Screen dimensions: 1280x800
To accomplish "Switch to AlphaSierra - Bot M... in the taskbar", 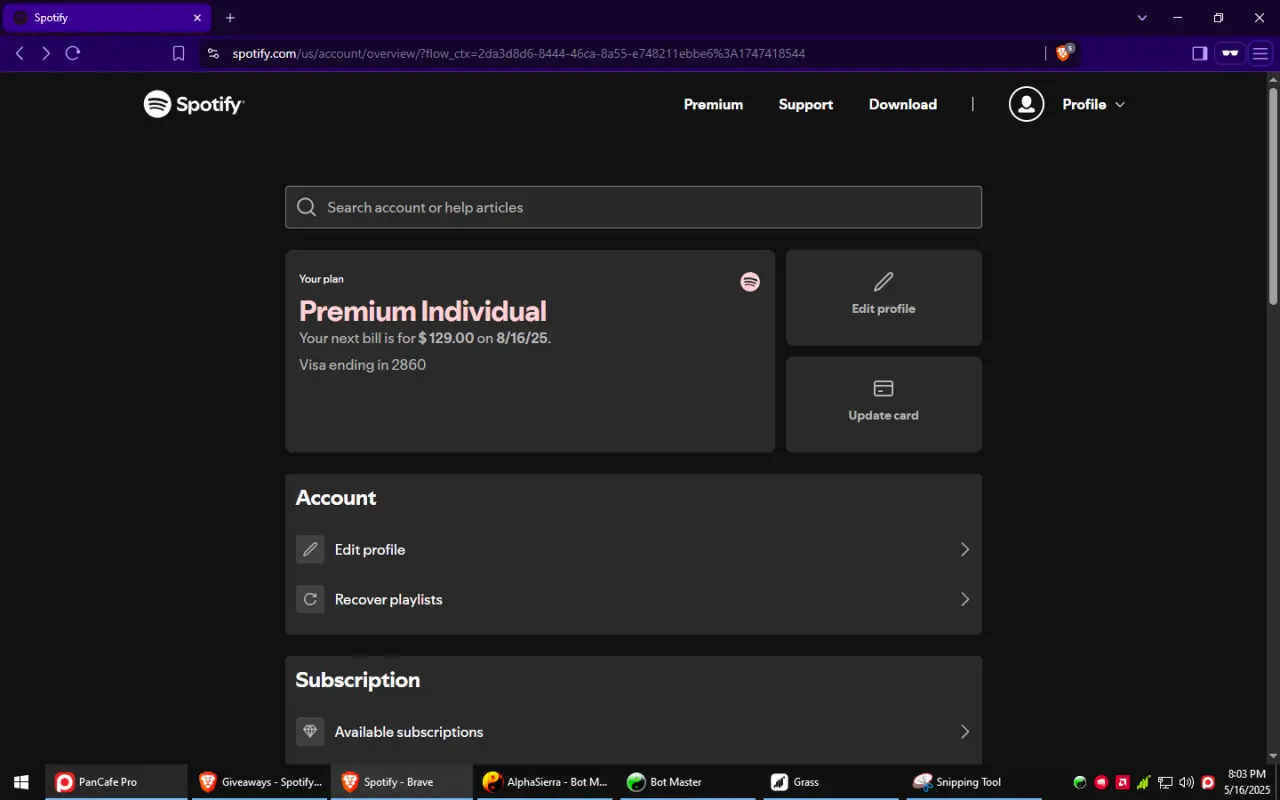I will pyautogui.click(x=547, y=782).
